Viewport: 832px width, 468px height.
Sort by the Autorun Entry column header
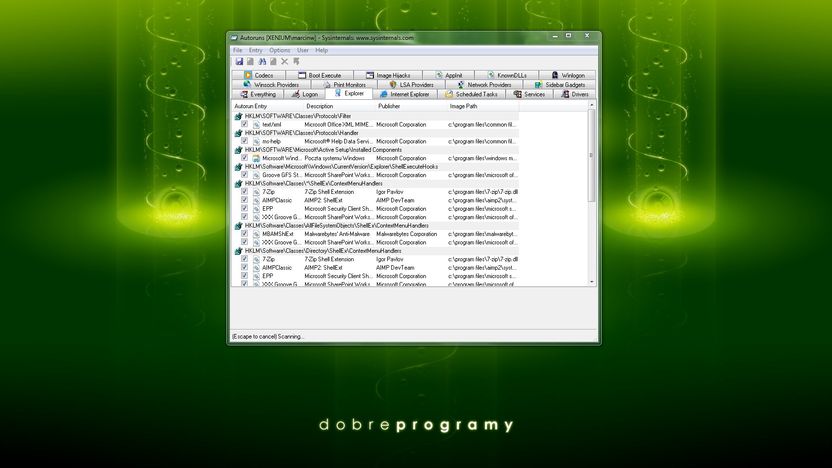(268, 107)
